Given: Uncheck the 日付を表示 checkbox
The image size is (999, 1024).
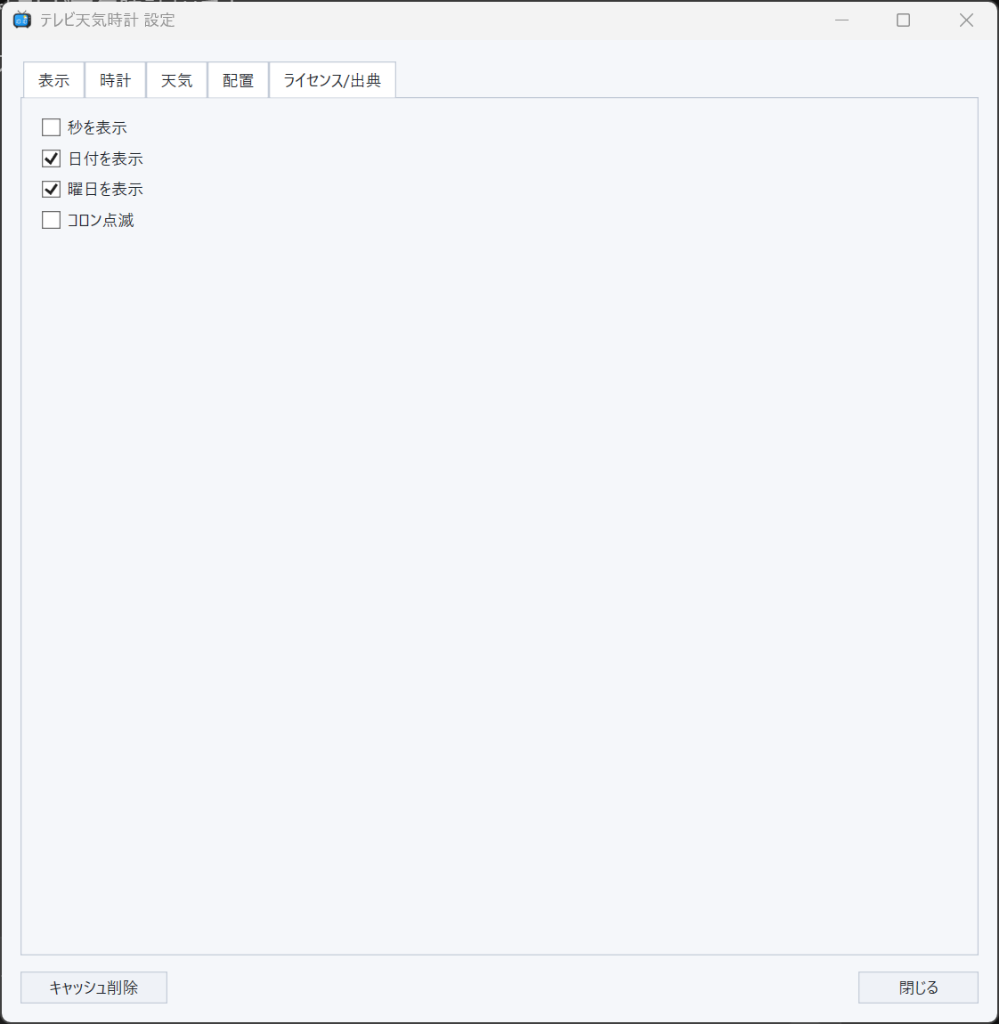Looking at the screenshot, I should pyautogui.click(x=51, y=159).
